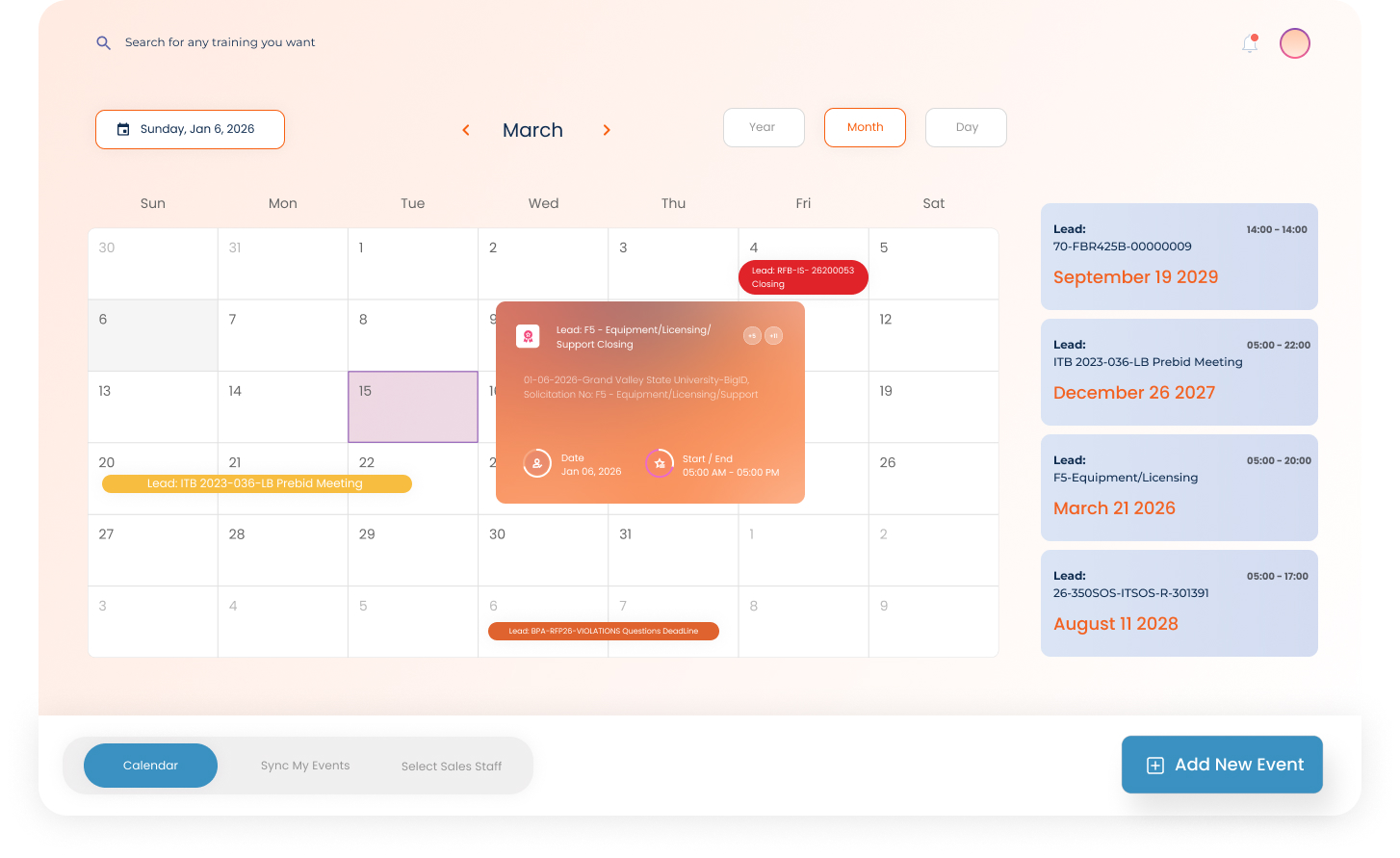
Task: Click the +11 attendees badge
Action: pyautogui.click(x=773, y=336)
